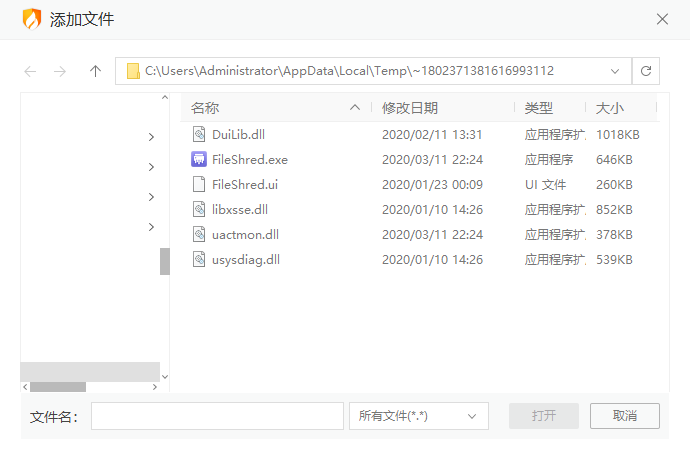Click the FileShred.ui file icon
This screenshot has width=690, height=460.
click(199, 184)
